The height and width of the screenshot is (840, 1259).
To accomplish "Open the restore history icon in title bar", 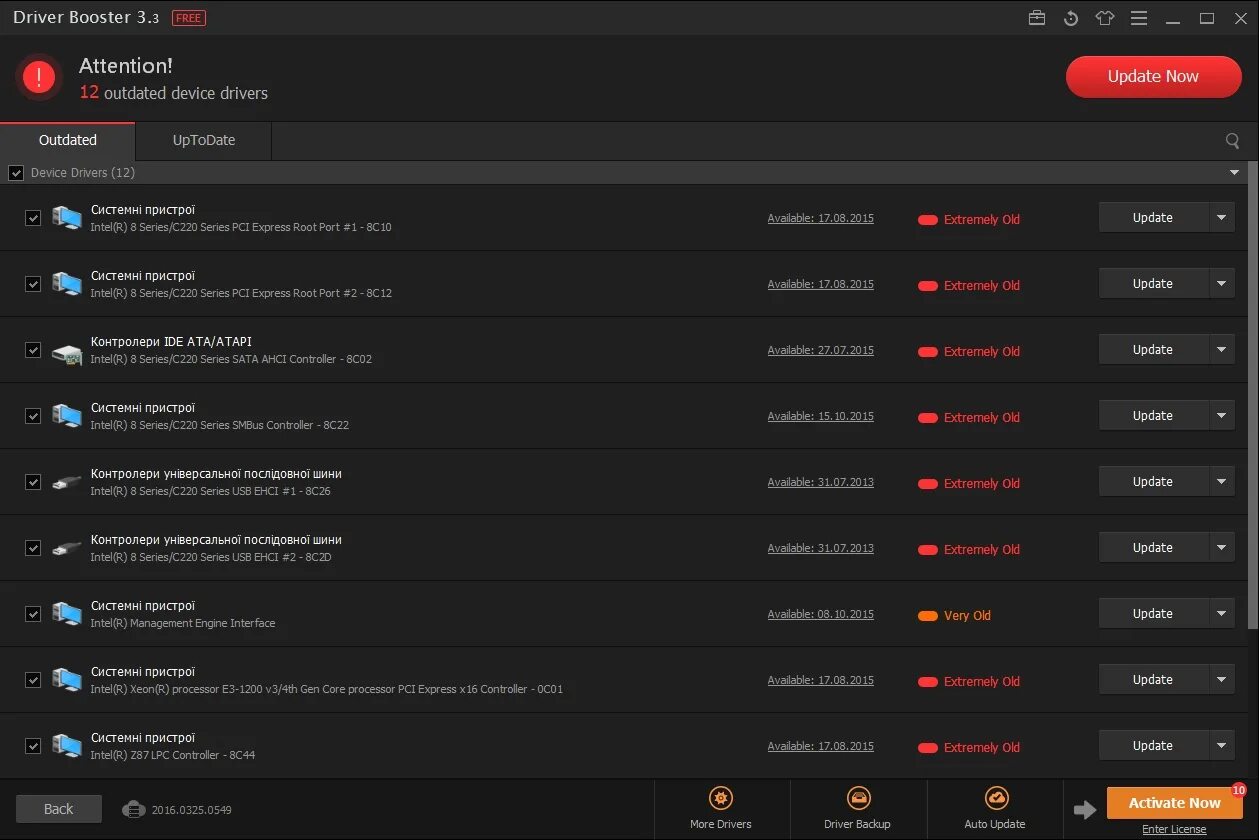I will pyautogui.click(x=1071, y=18).
